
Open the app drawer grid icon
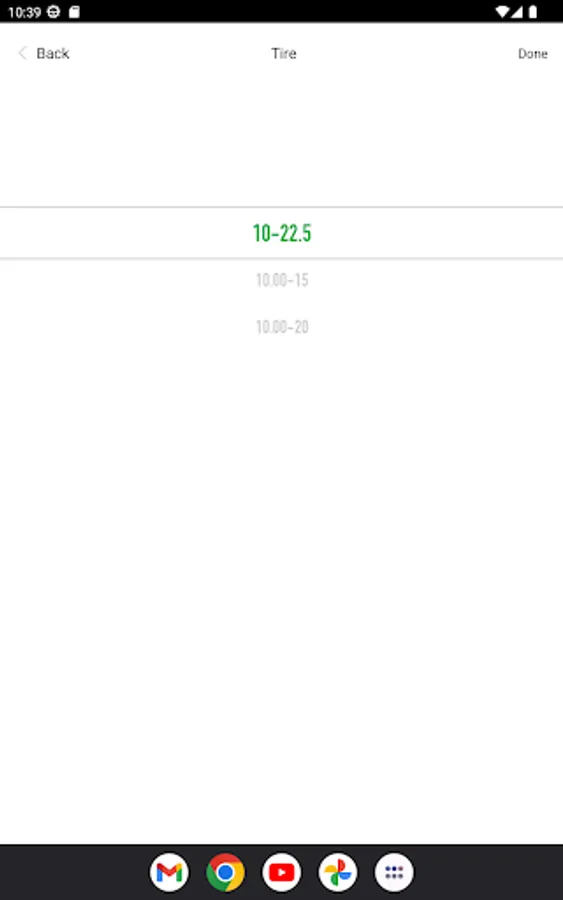pyautogui.click(x=394, y=872)
